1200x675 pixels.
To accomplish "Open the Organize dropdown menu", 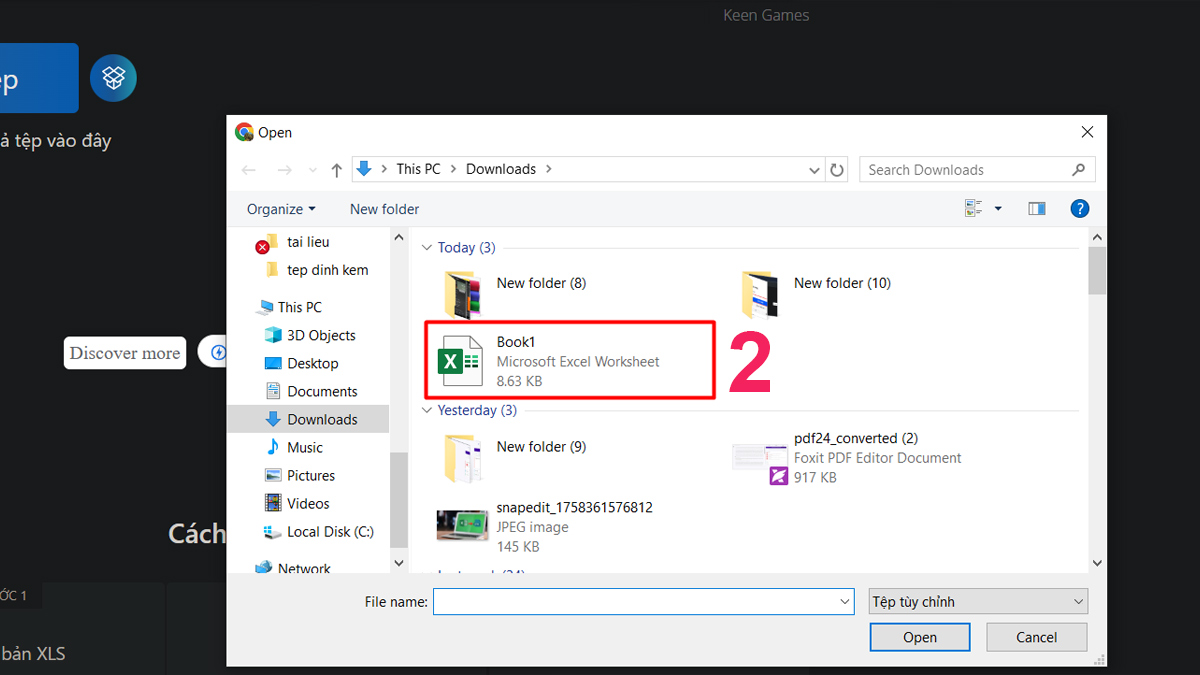I will tap(281, 209).
